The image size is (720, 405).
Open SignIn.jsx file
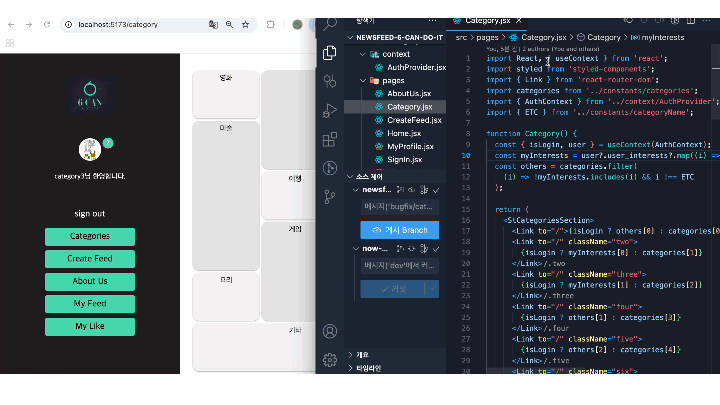(x=404, y=160)
